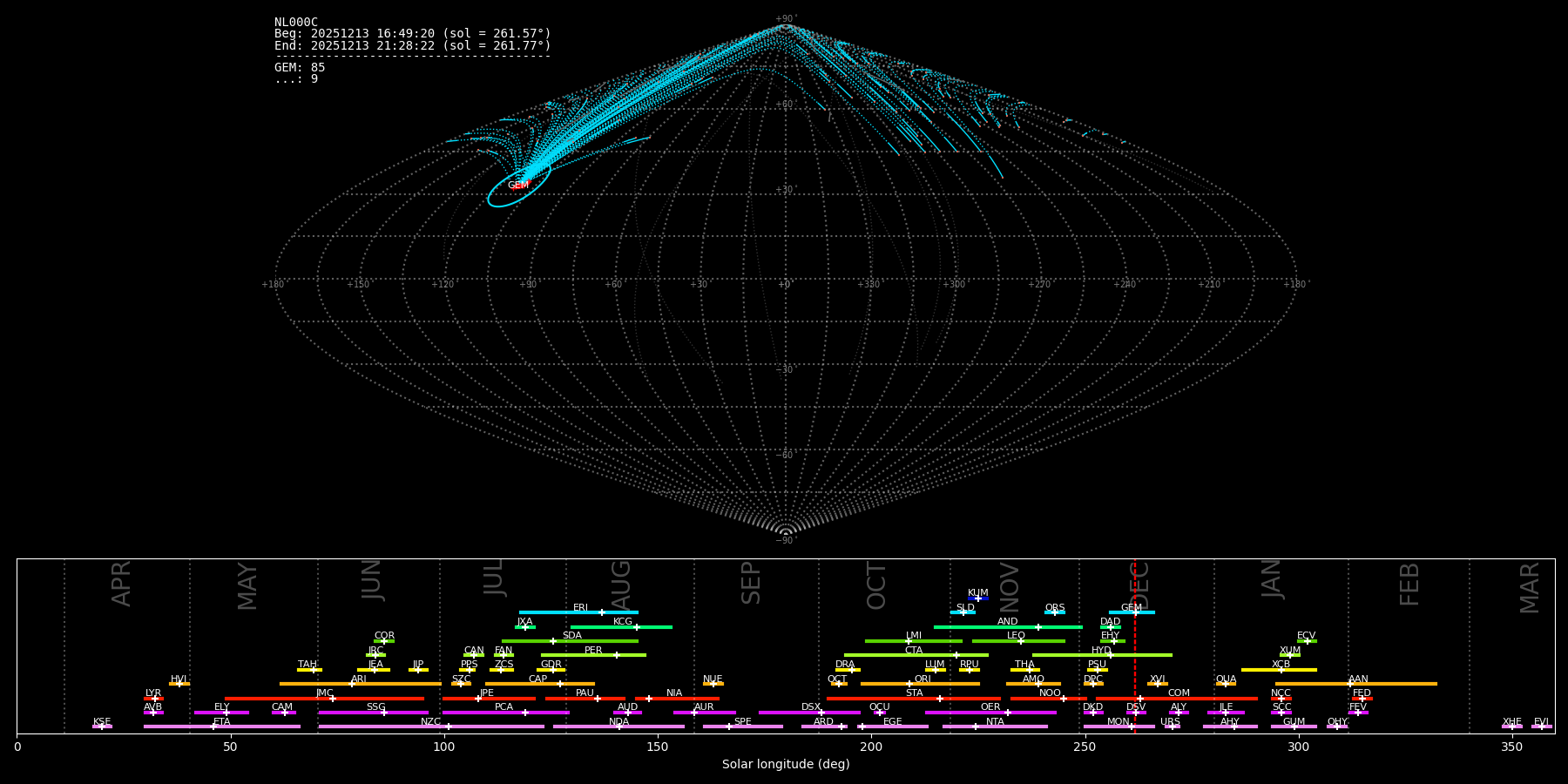
Task: Click the ORI shower activity bar
Action: (x=920, y=684)
